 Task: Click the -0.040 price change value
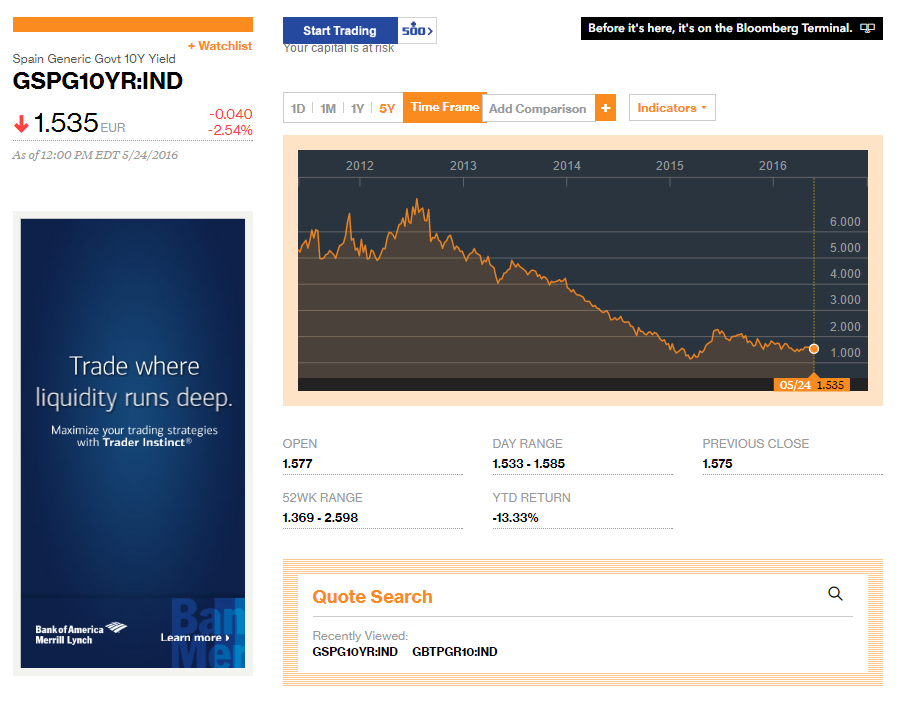pos(231,114)
